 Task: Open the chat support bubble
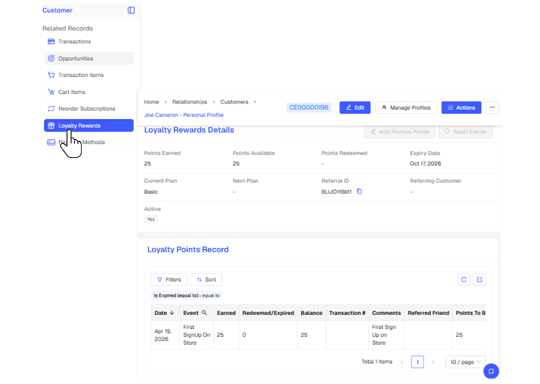click(x=491, y=371)
